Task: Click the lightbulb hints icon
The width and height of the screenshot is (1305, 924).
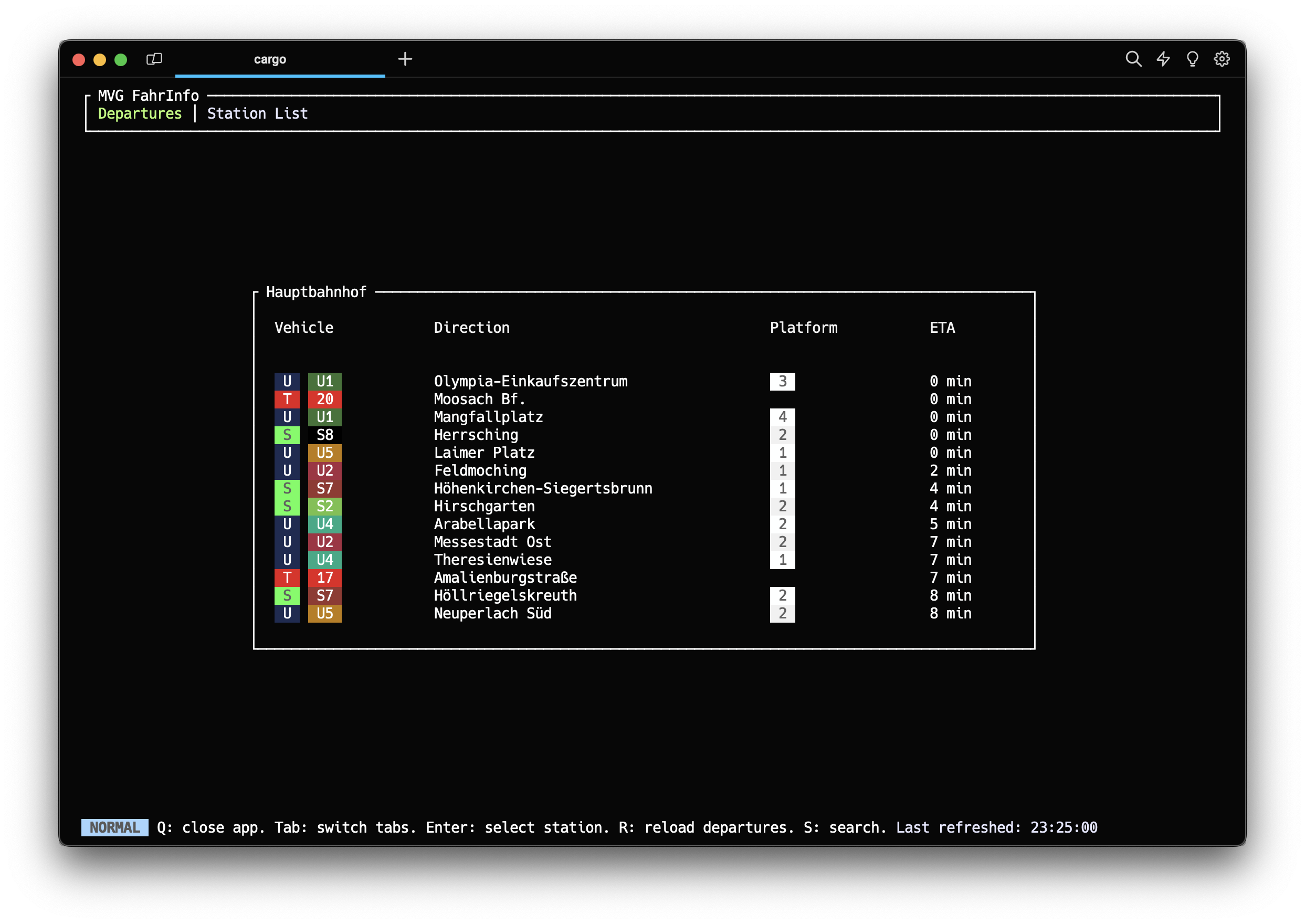Action: coord(1192,59)
